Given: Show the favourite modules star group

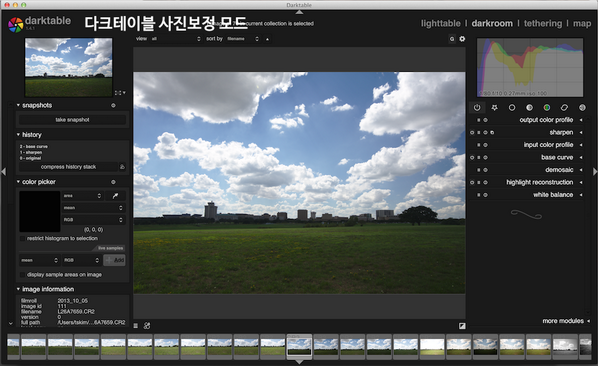Looking at the screenshot, I should pyautogui.click(x=495, y=108).
